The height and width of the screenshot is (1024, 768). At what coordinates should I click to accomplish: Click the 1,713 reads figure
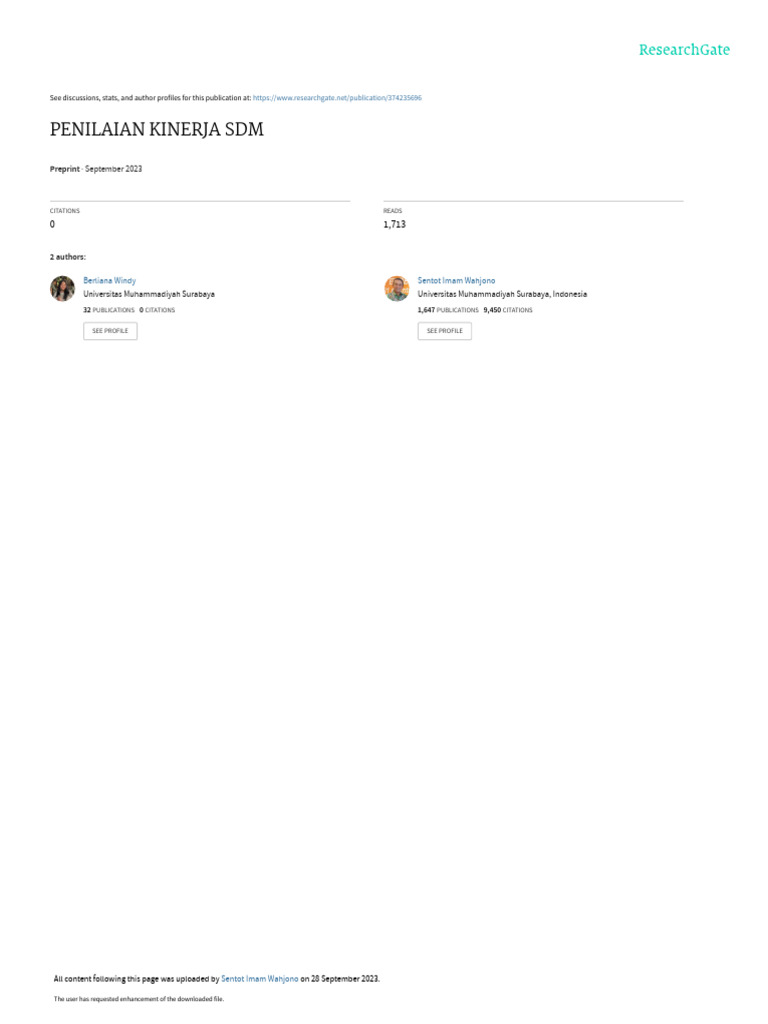394,225
